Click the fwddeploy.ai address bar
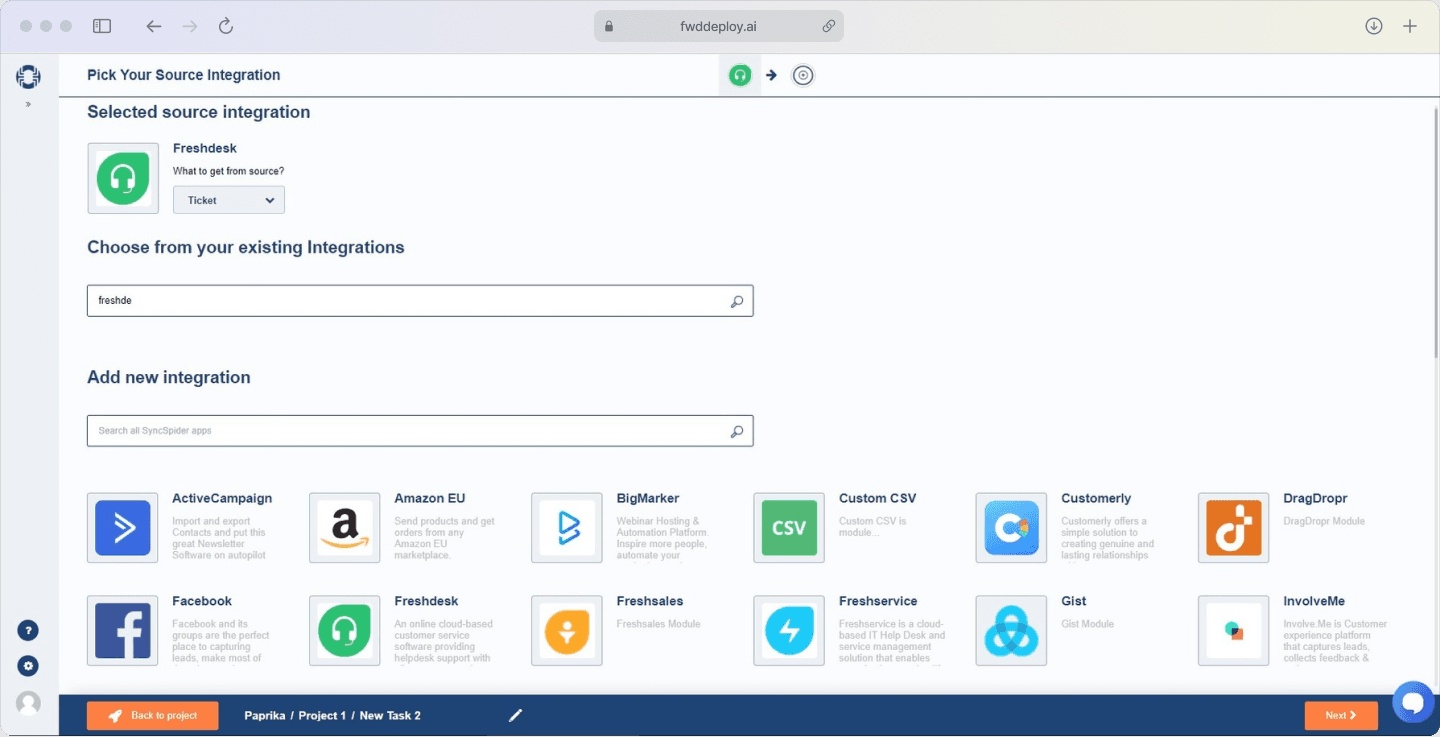The width and height of the screenshot is (1440, 737). 719,27
